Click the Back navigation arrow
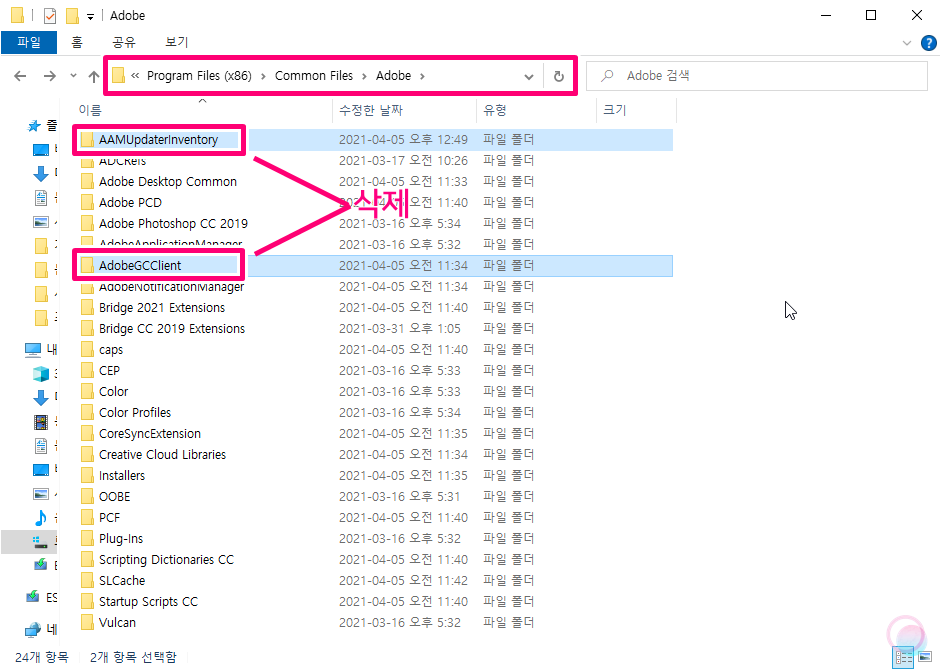This screenshot has height=670, width=941. [x=20, y=76]
